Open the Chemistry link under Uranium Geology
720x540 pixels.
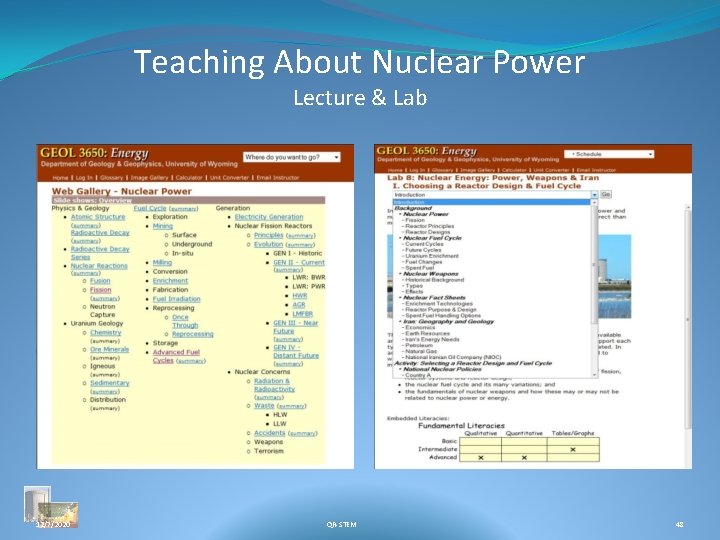click(106, 332)
